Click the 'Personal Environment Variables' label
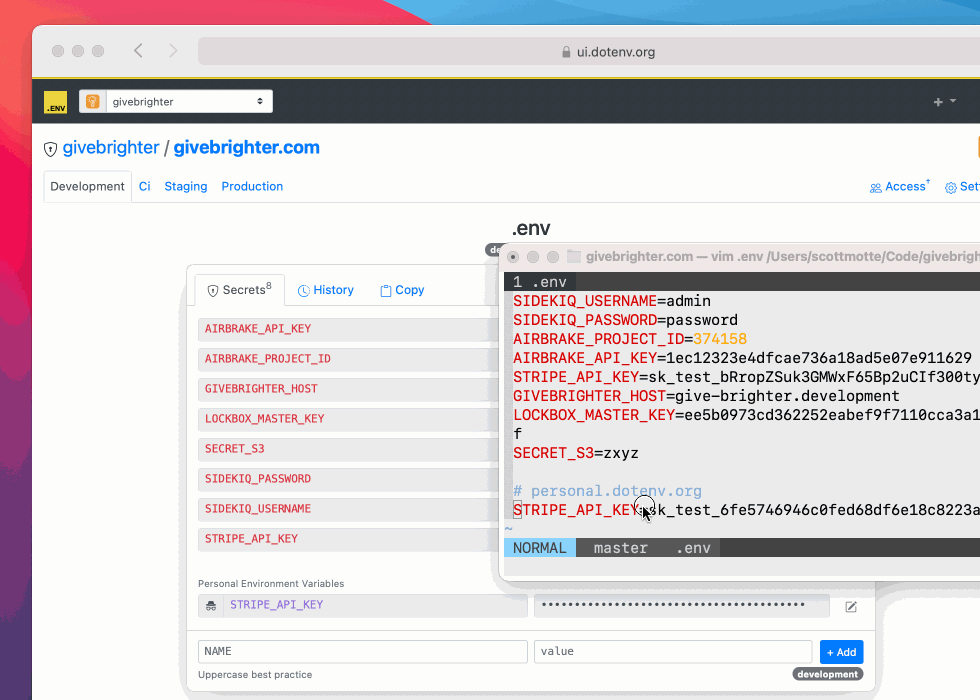Image resolution: width=980 pixels, height=700 pixels. click(271, 584)
